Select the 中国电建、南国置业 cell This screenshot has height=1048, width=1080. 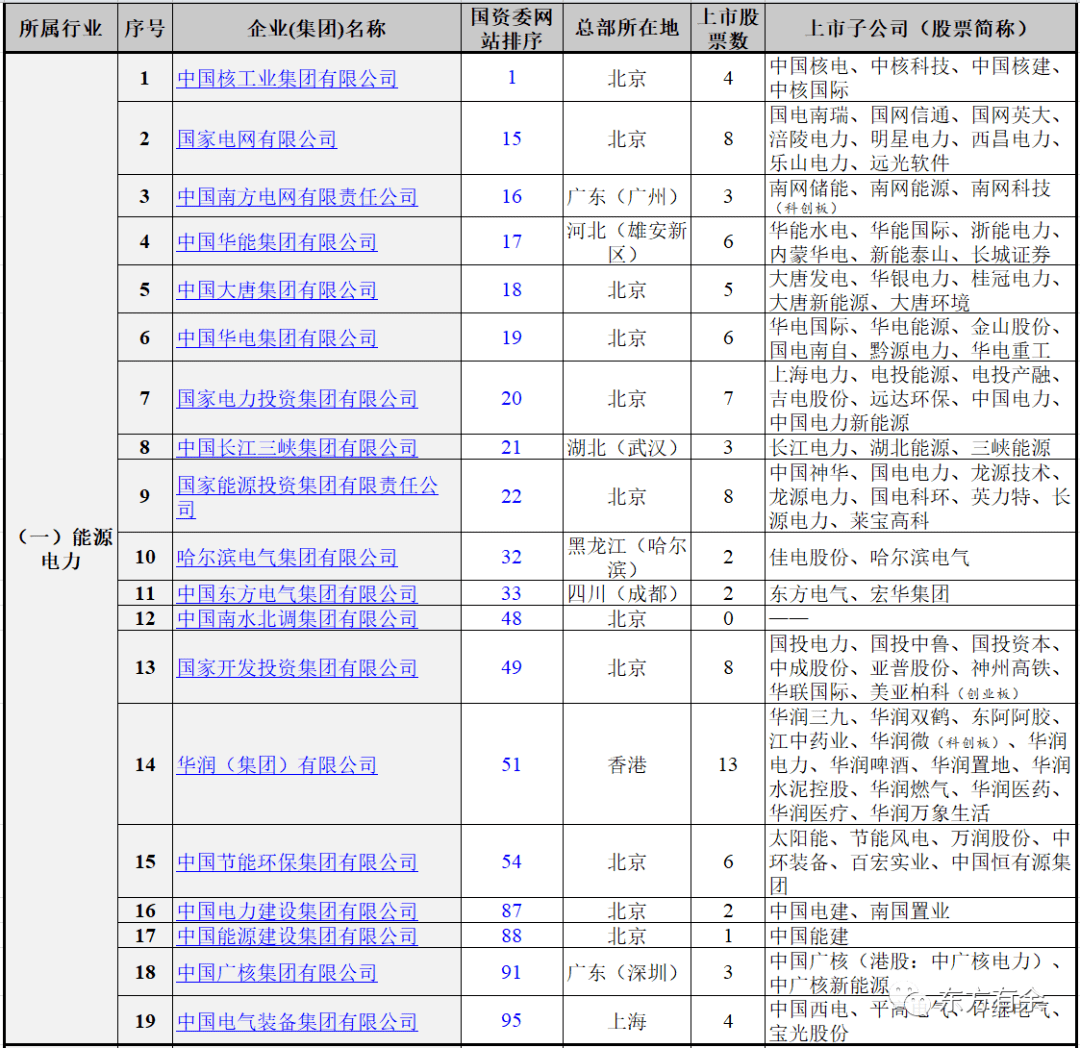point(920,911)
